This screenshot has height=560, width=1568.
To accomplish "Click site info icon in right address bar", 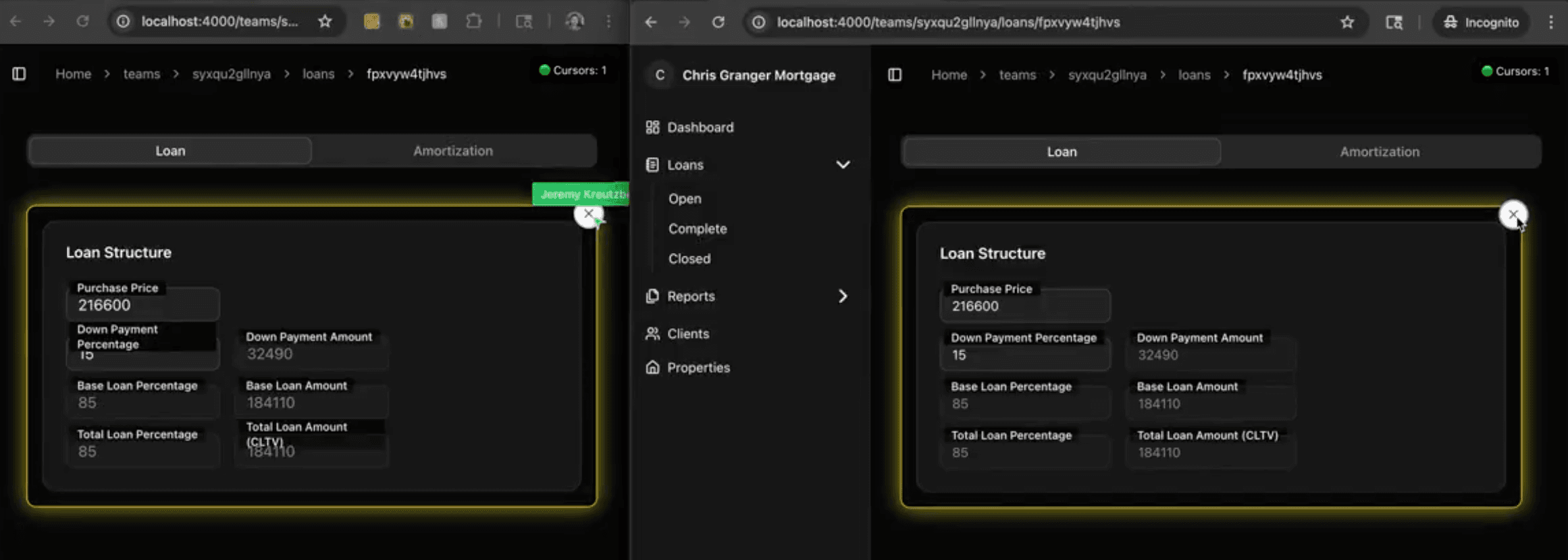I will pyautogui.click(x=759, y=22).
